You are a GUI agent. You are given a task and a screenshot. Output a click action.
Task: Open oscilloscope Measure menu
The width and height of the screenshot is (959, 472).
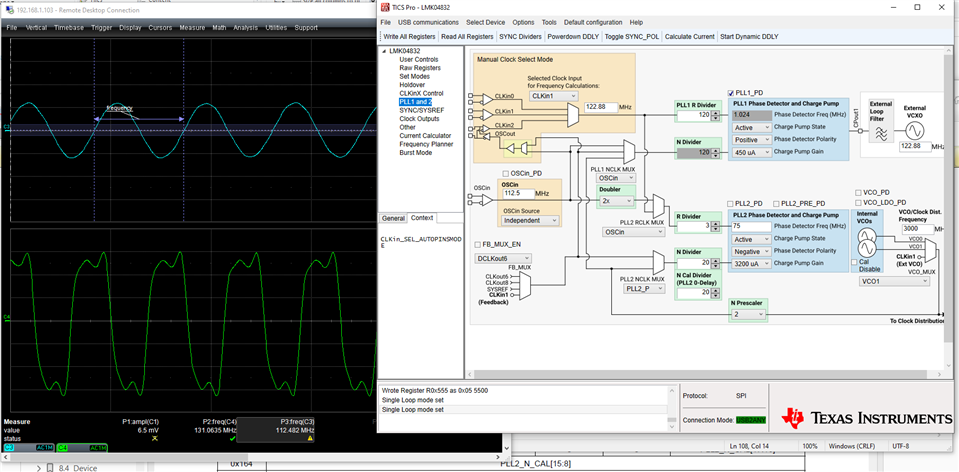[191, 28]
